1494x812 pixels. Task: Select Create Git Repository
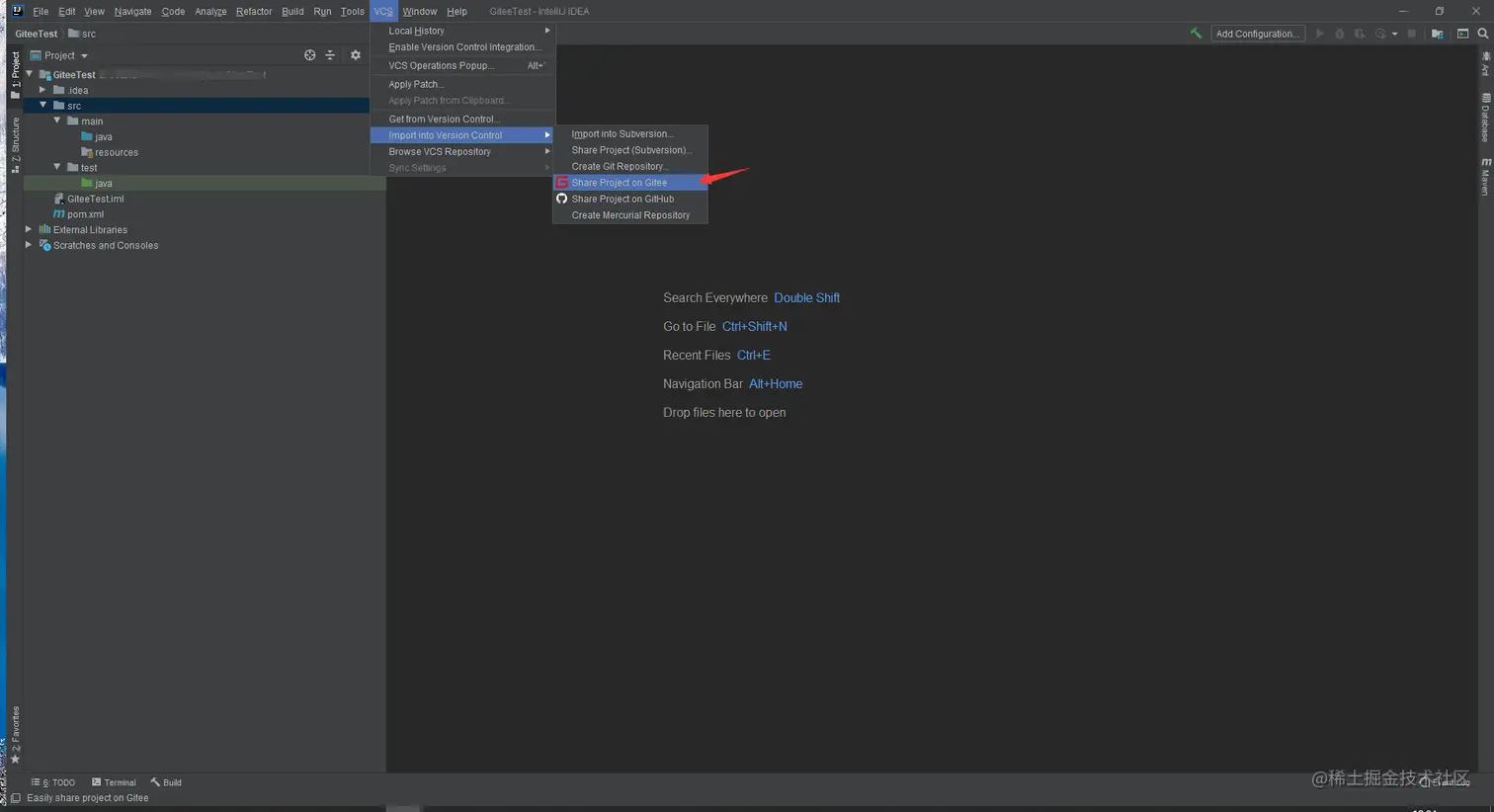[630, 166]
